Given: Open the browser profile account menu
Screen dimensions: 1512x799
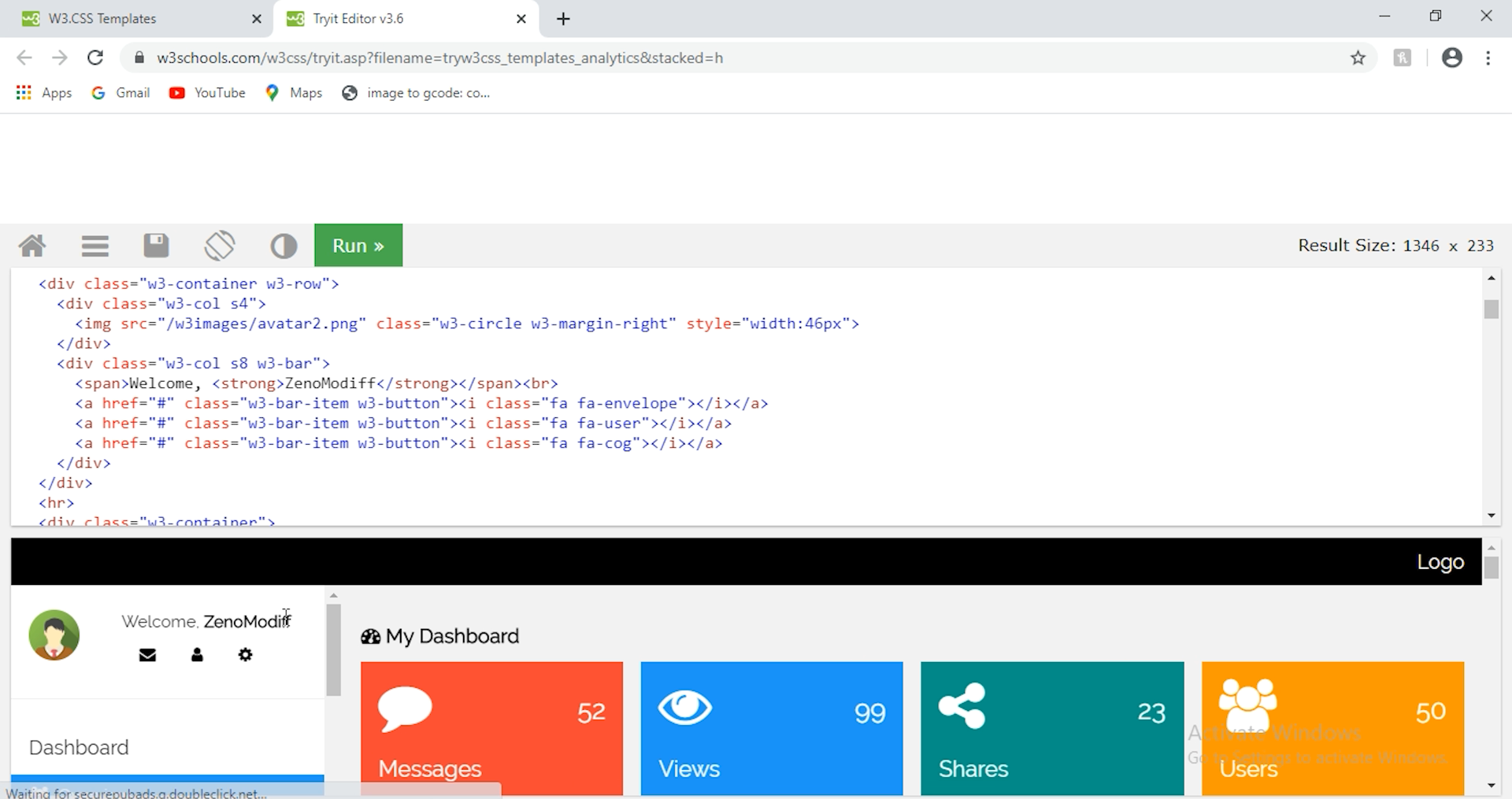Looking at the screenshot, I should 1452,57.
